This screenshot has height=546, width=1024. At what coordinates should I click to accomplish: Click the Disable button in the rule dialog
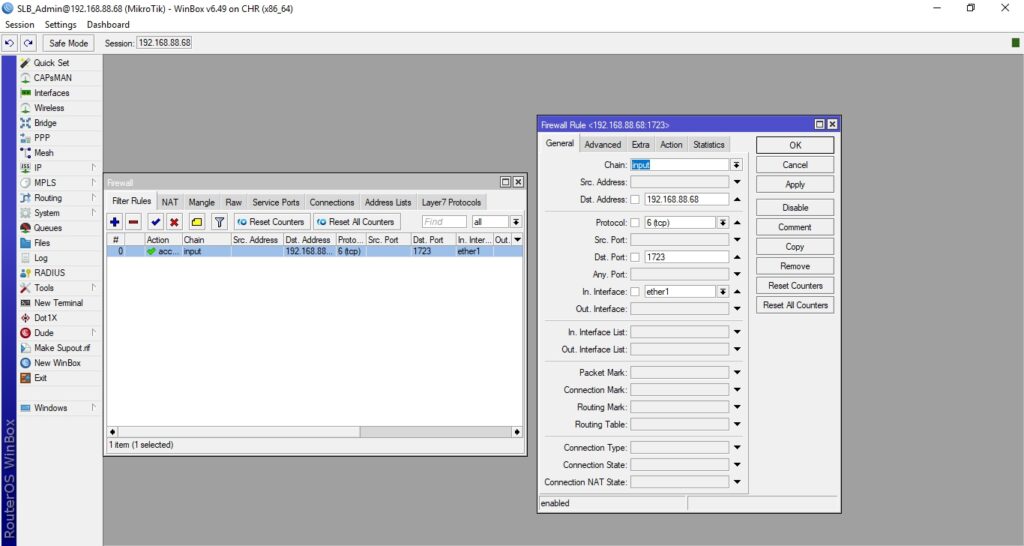(795, 208)
